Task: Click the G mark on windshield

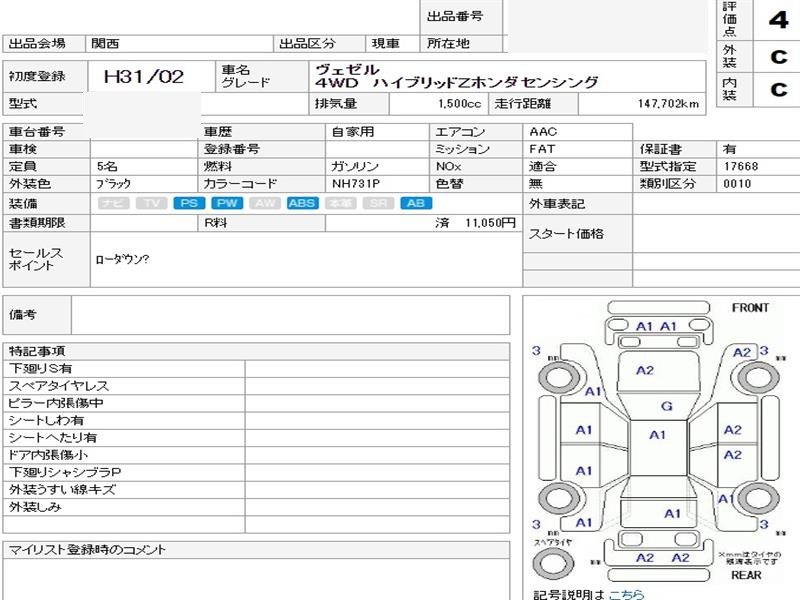Action: [666, 406]
